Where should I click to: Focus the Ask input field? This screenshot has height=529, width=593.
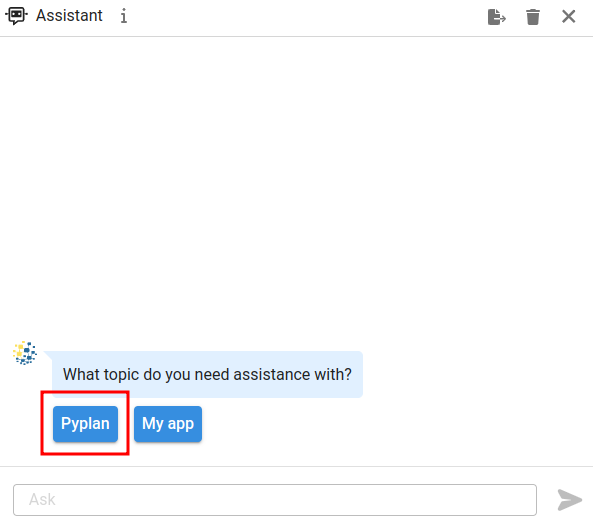point(275,500)
